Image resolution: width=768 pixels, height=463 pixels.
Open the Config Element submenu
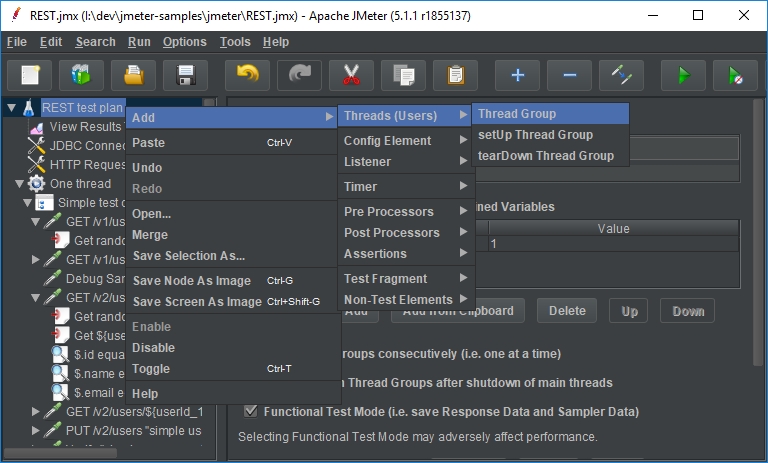[406, 141]
